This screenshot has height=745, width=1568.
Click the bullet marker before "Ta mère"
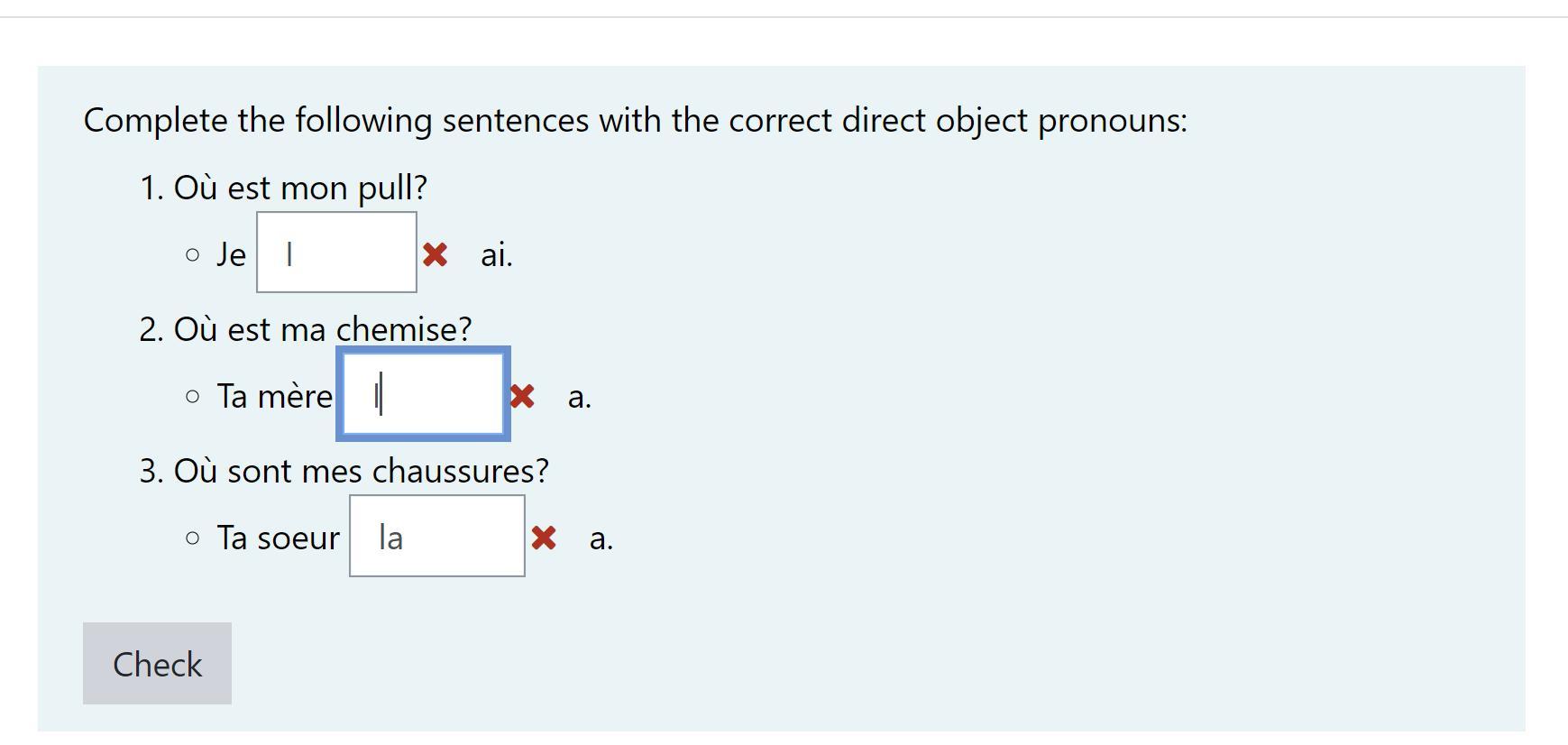coord(192,397)
